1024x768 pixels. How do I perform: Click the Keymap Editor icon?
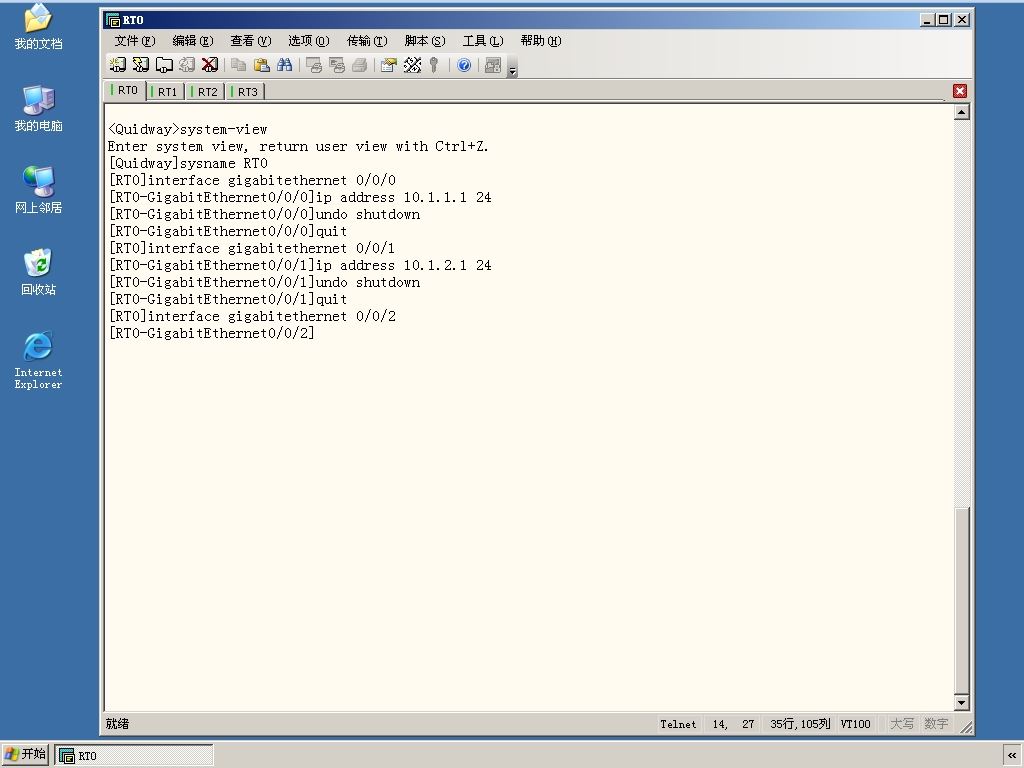(x=412, y=65)
